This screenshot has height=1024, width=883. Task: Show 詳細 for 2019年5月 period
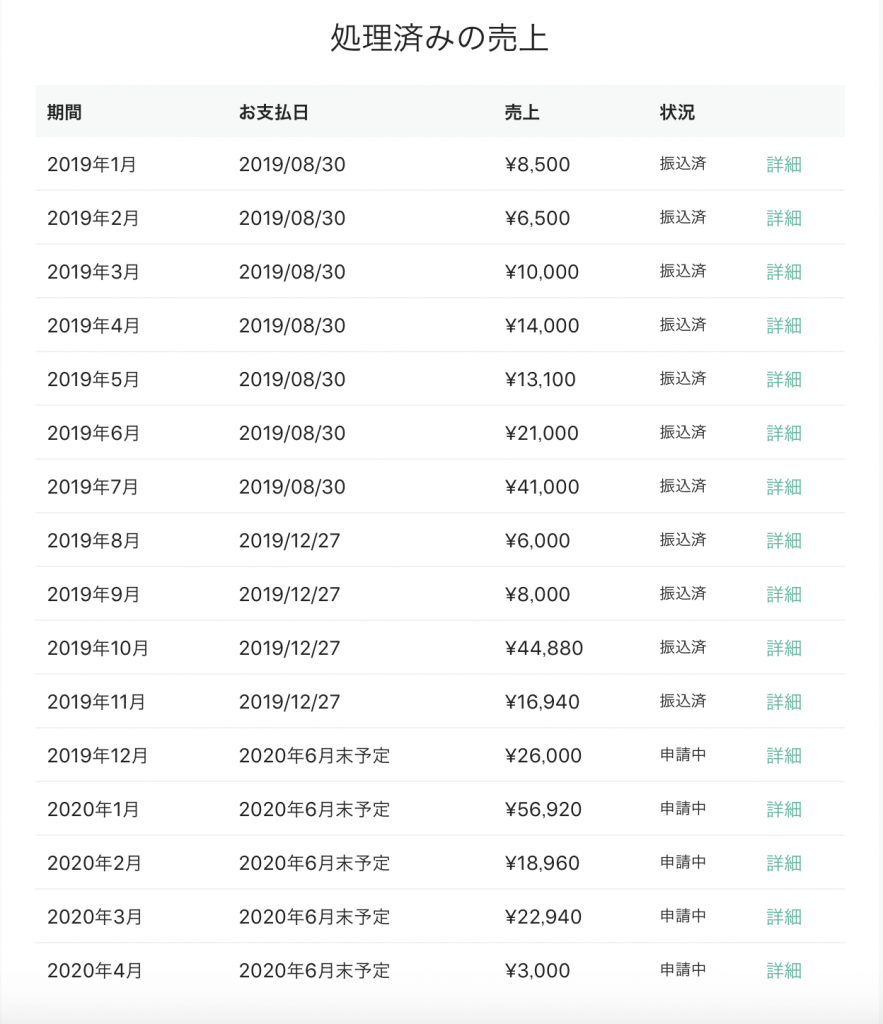(784, 380)
